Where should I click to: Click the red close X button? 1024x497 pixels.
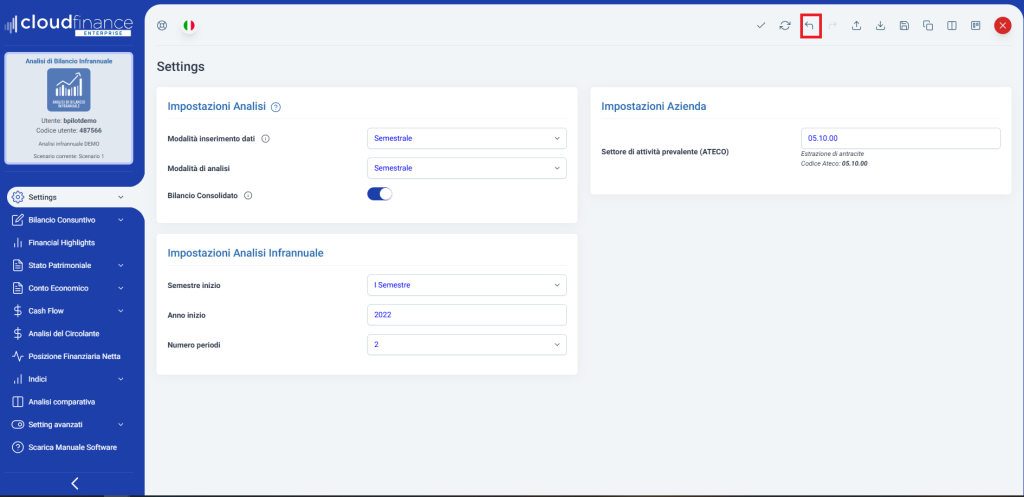point(1002,25)
